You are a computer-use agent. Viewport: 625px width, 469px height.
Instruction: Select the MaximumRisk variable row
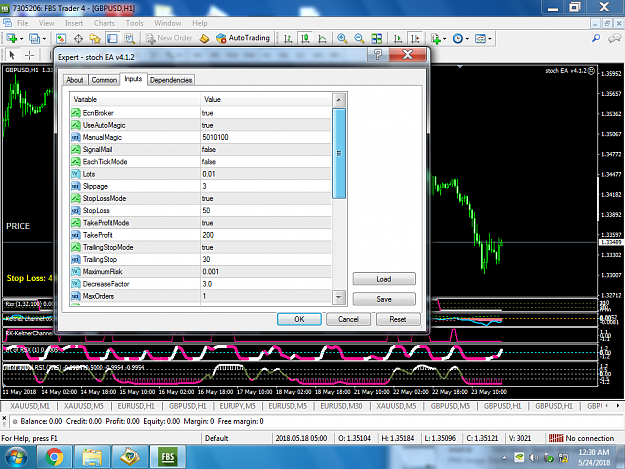pyautogui.click(x=200, y=272)
